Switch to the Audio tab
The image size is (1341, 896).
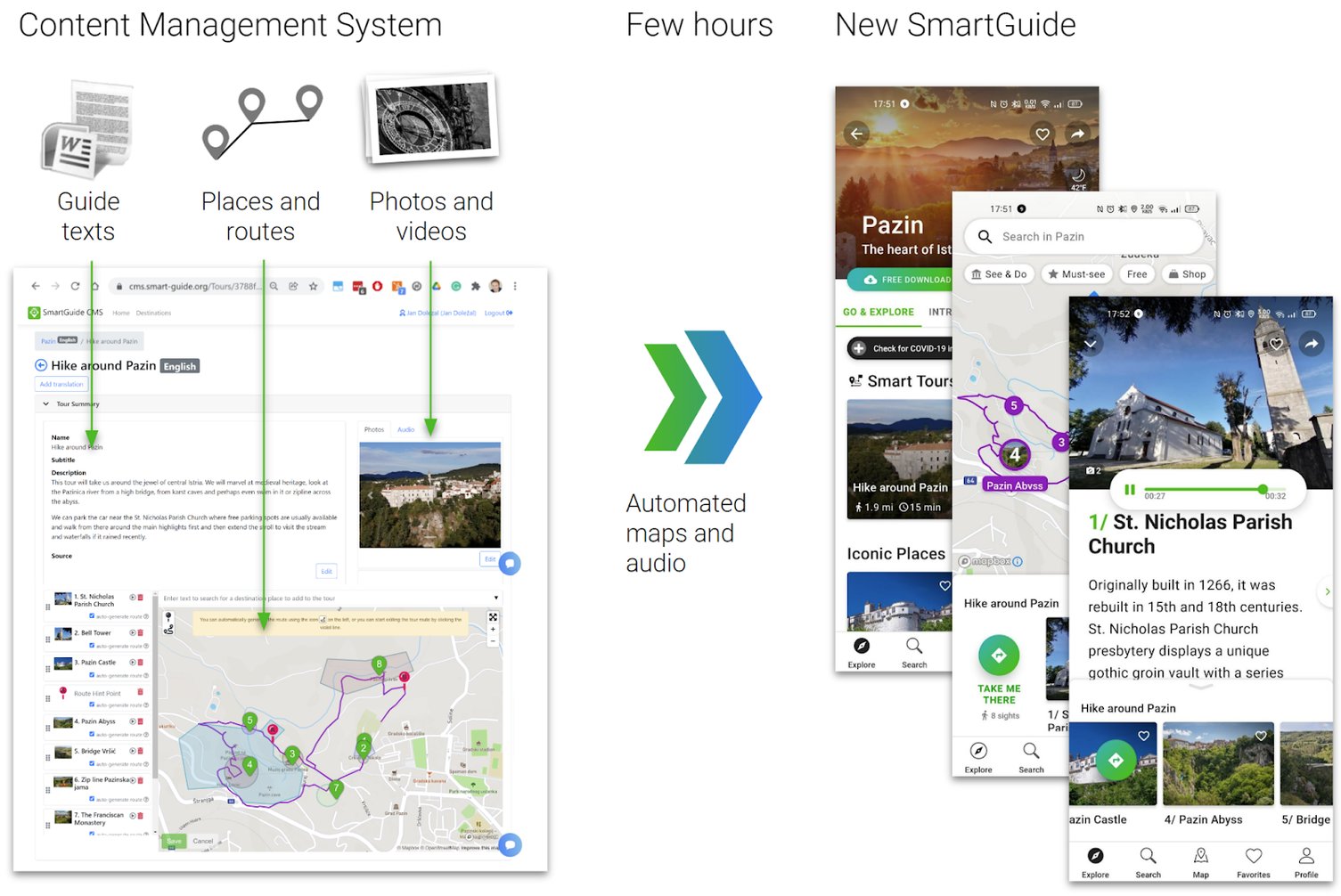(405, 429)
